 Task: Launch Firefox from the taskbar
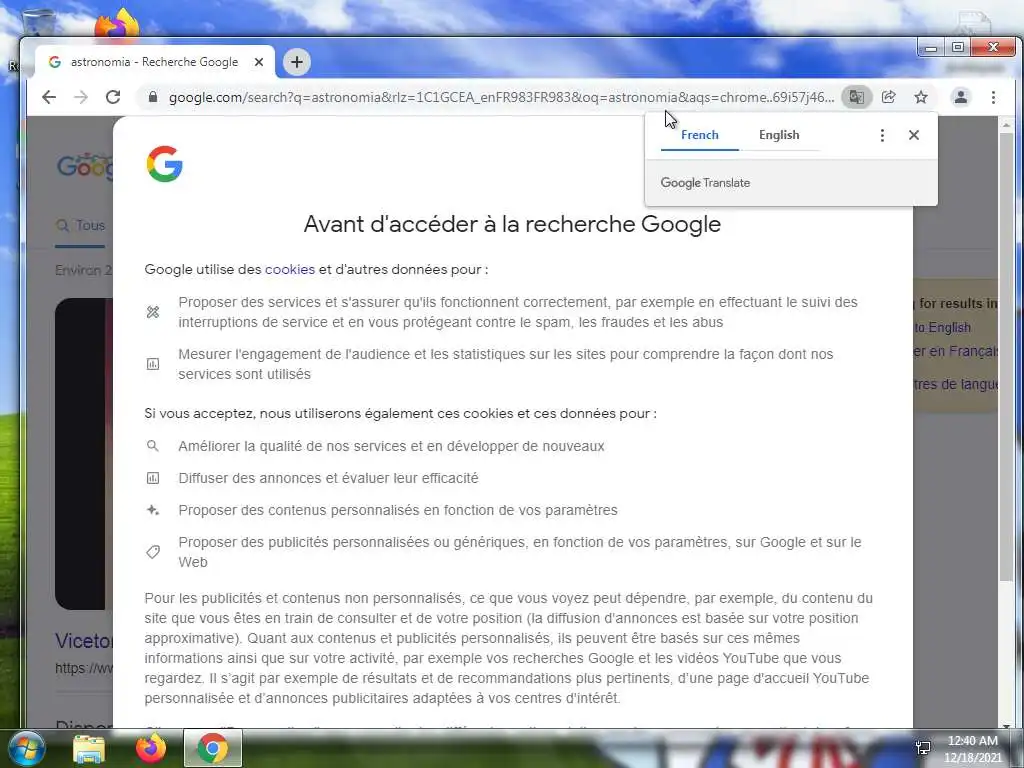pos(151,748)
